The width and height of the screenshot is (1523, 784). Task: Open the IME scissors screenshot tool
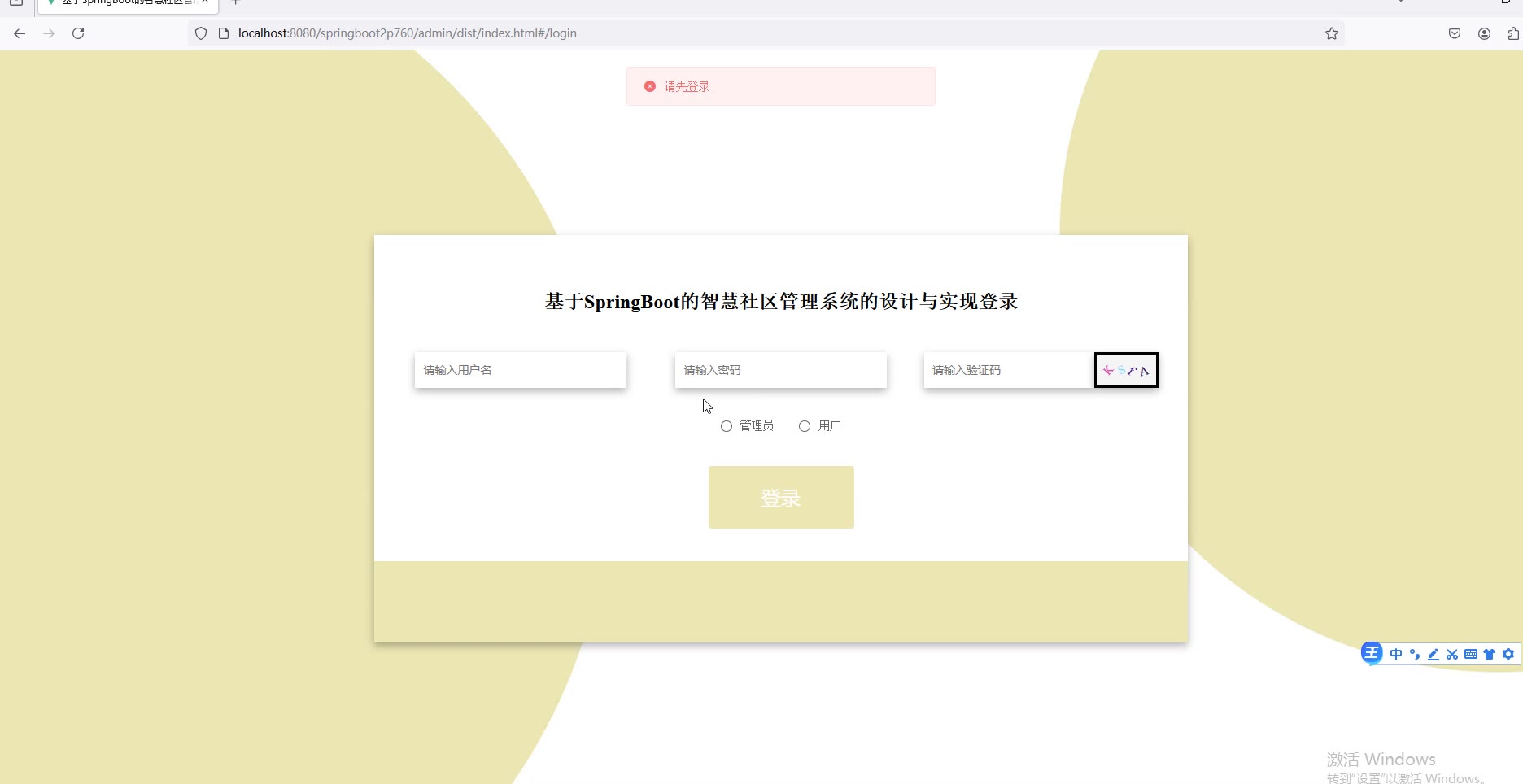tap(1452, 654)
